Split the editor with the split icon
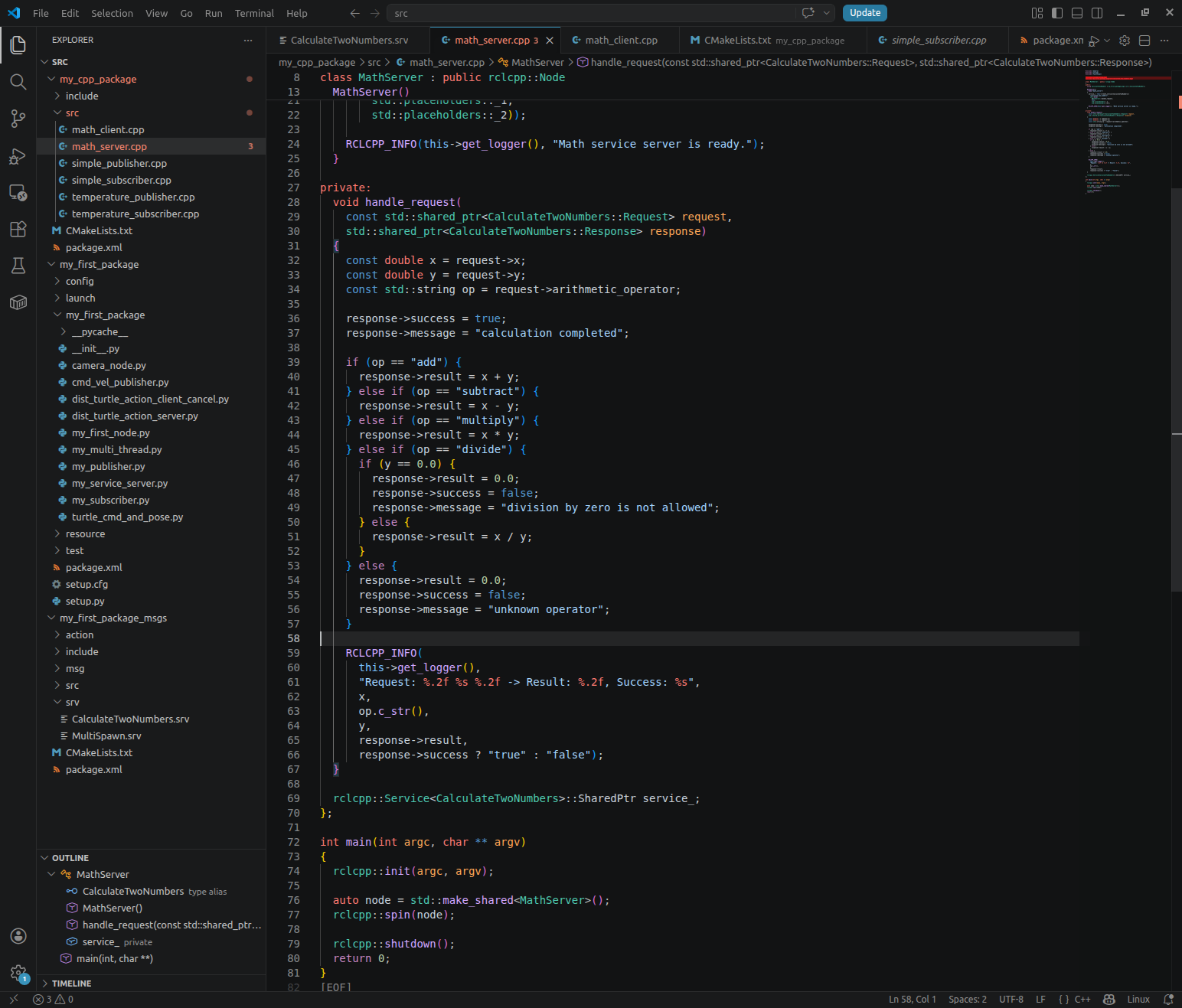The width and height of the screenshot is (1182, 1008). 1144,41
